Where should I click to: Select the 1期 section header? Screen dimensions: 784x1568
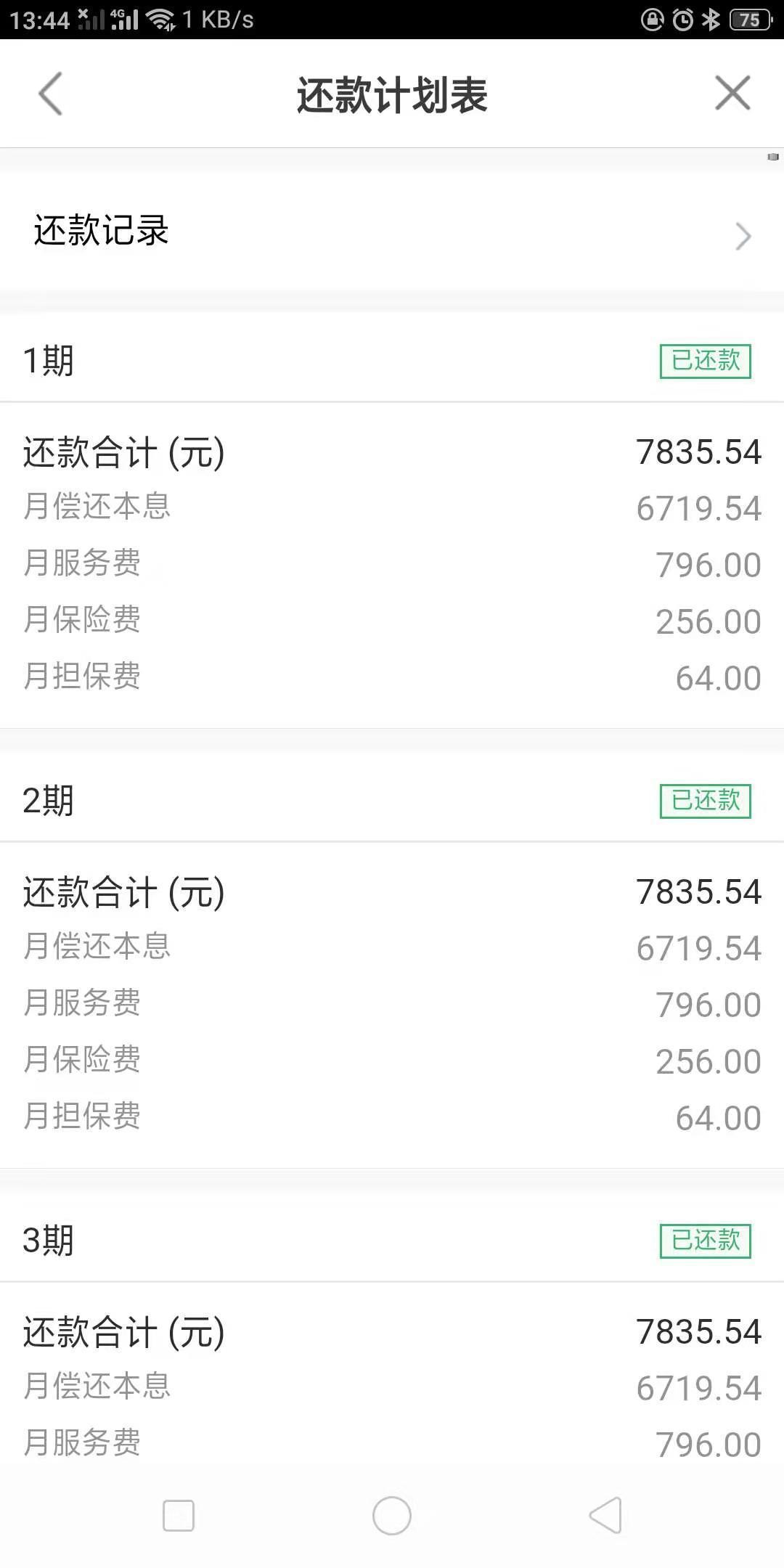(49, 361)
